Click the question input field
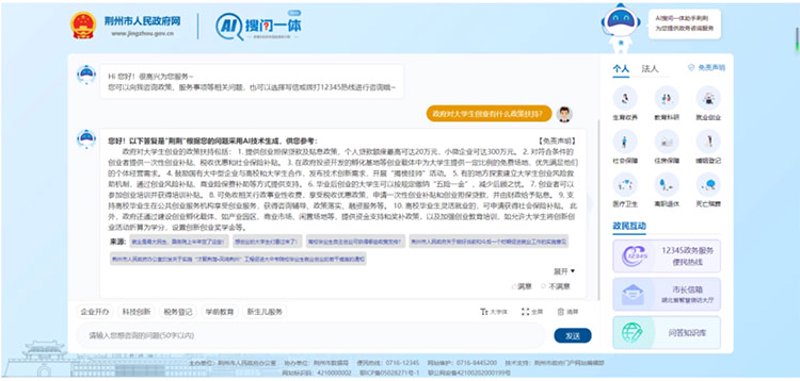Image resolution: width=800 pixels, height=381 pixels. [x=311, y=336]
